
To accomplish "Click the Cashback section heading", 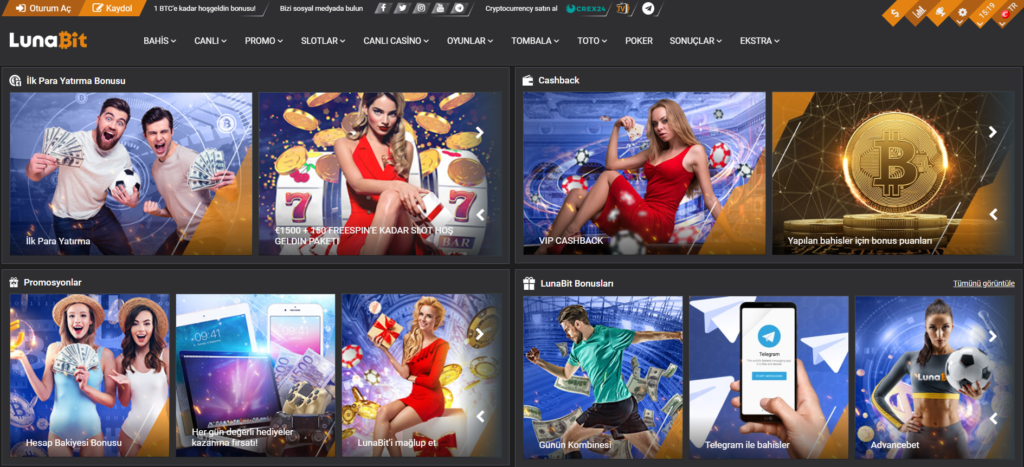I will (x=559, y=80).
